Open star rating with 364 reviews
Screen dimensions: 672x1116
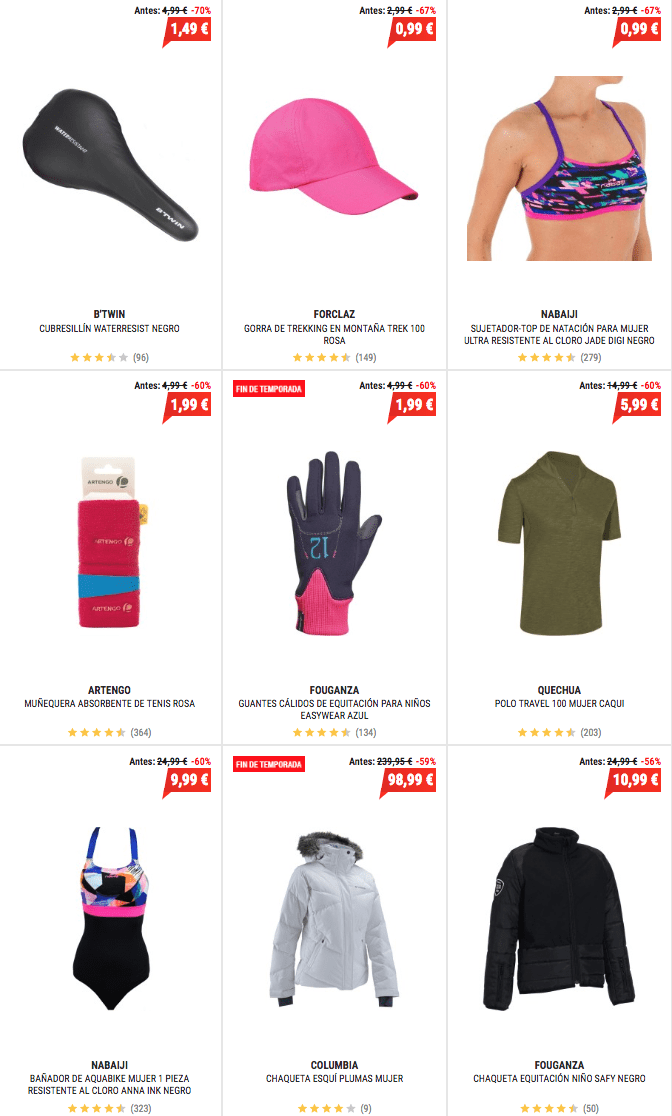pos(110,732)
